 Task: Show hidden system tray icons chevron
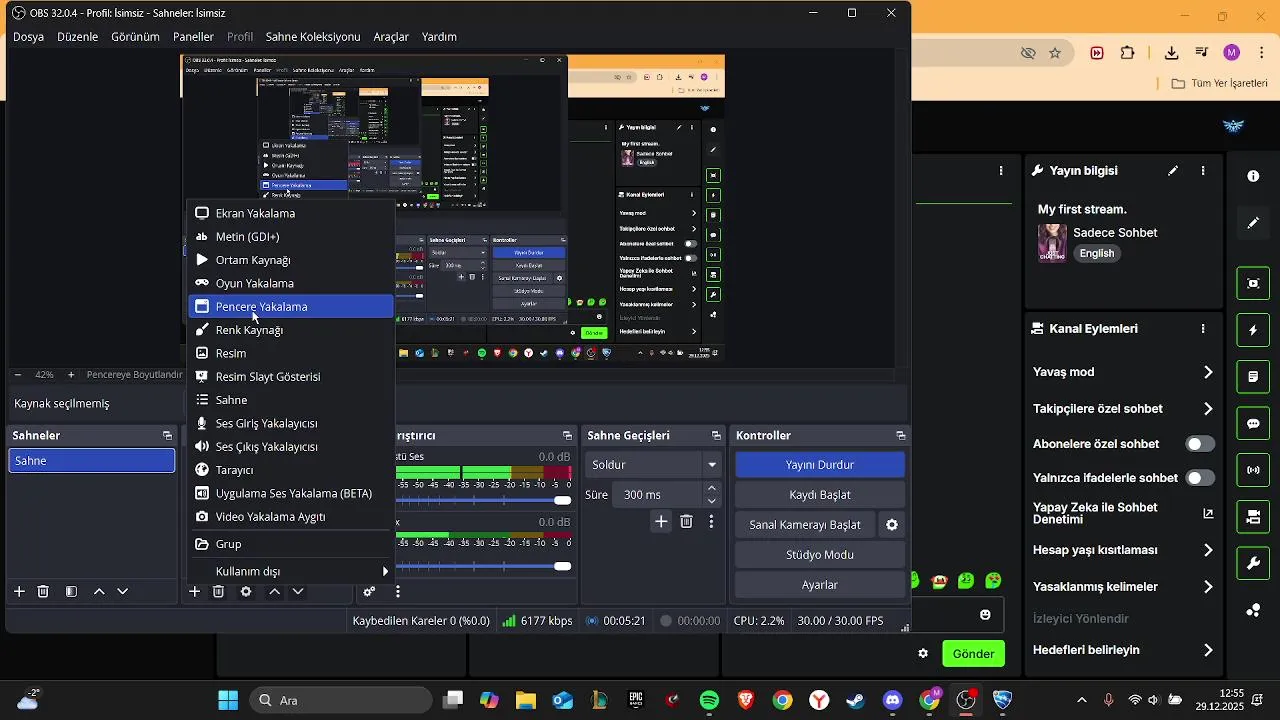(x=1081, y=700)
